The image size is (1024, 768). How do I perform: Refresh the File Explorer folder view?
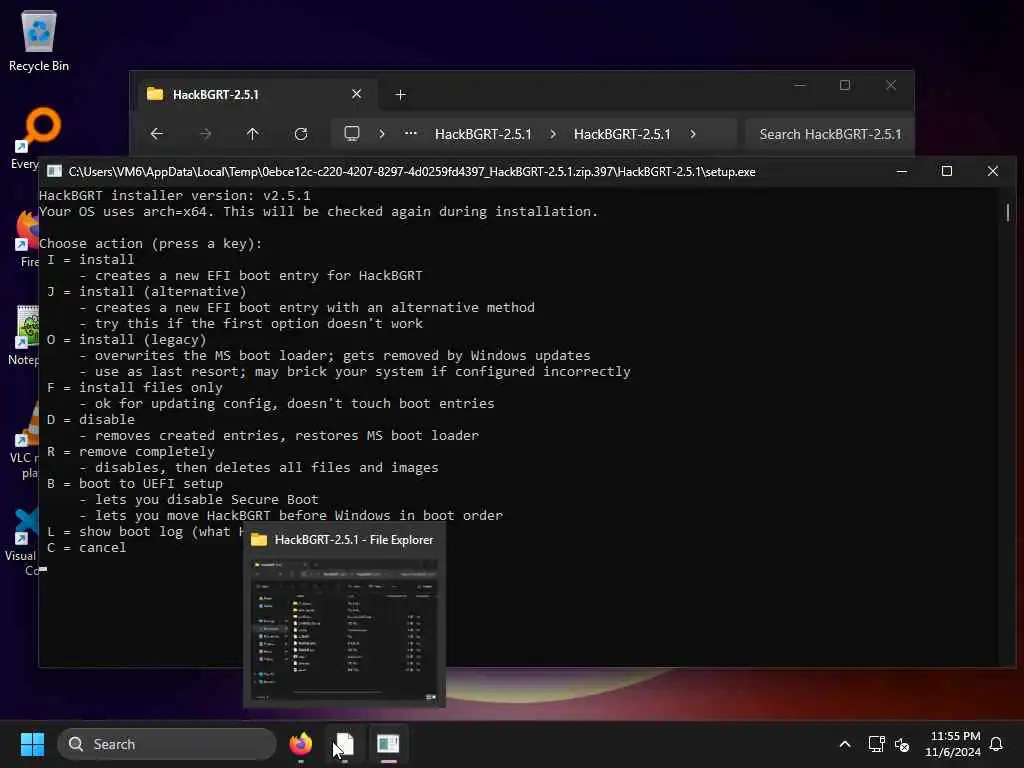(301, 134)
